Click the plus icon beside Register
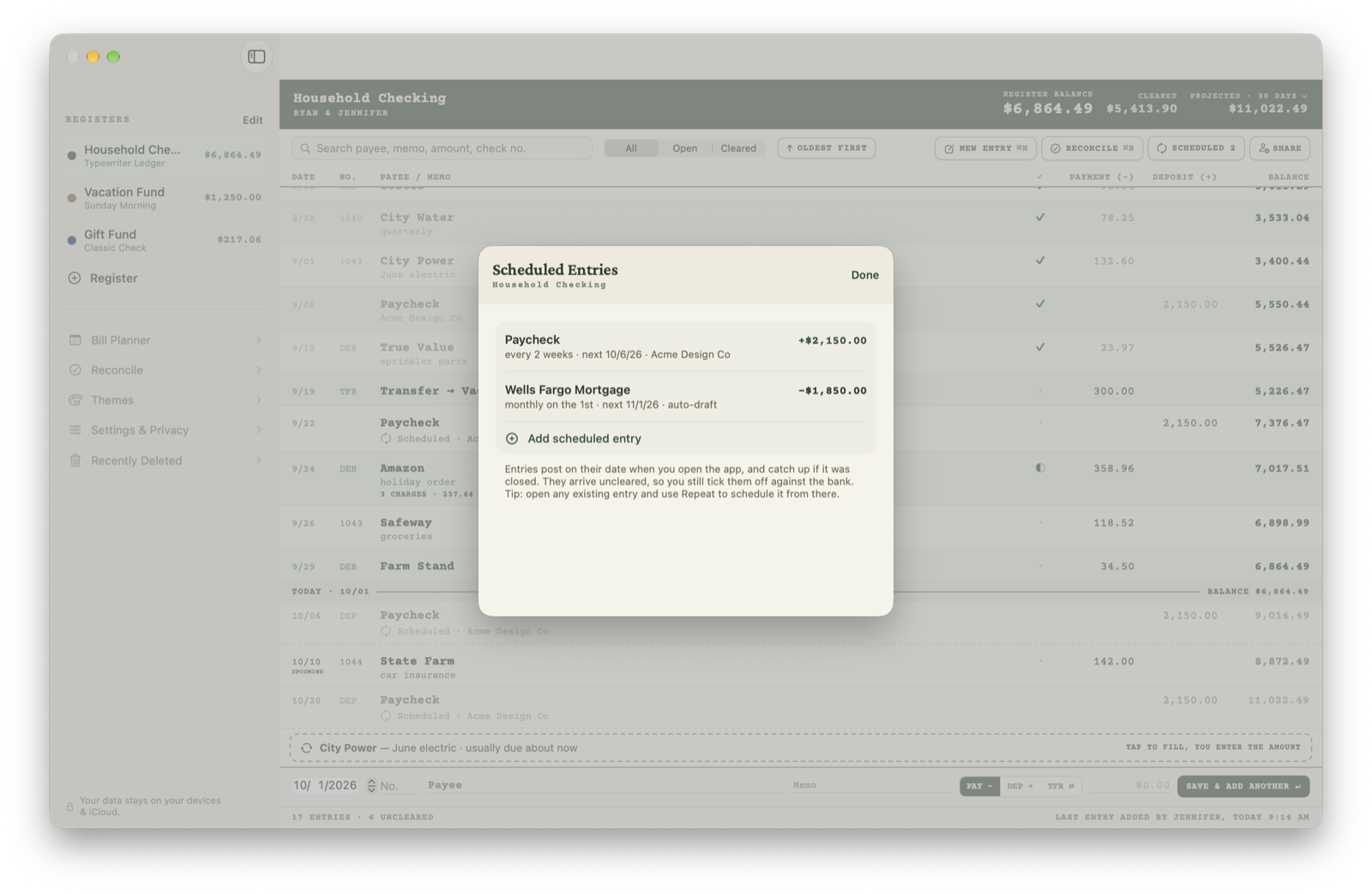1372x894 pixels. pyautogui.click(x=75, y=278)
